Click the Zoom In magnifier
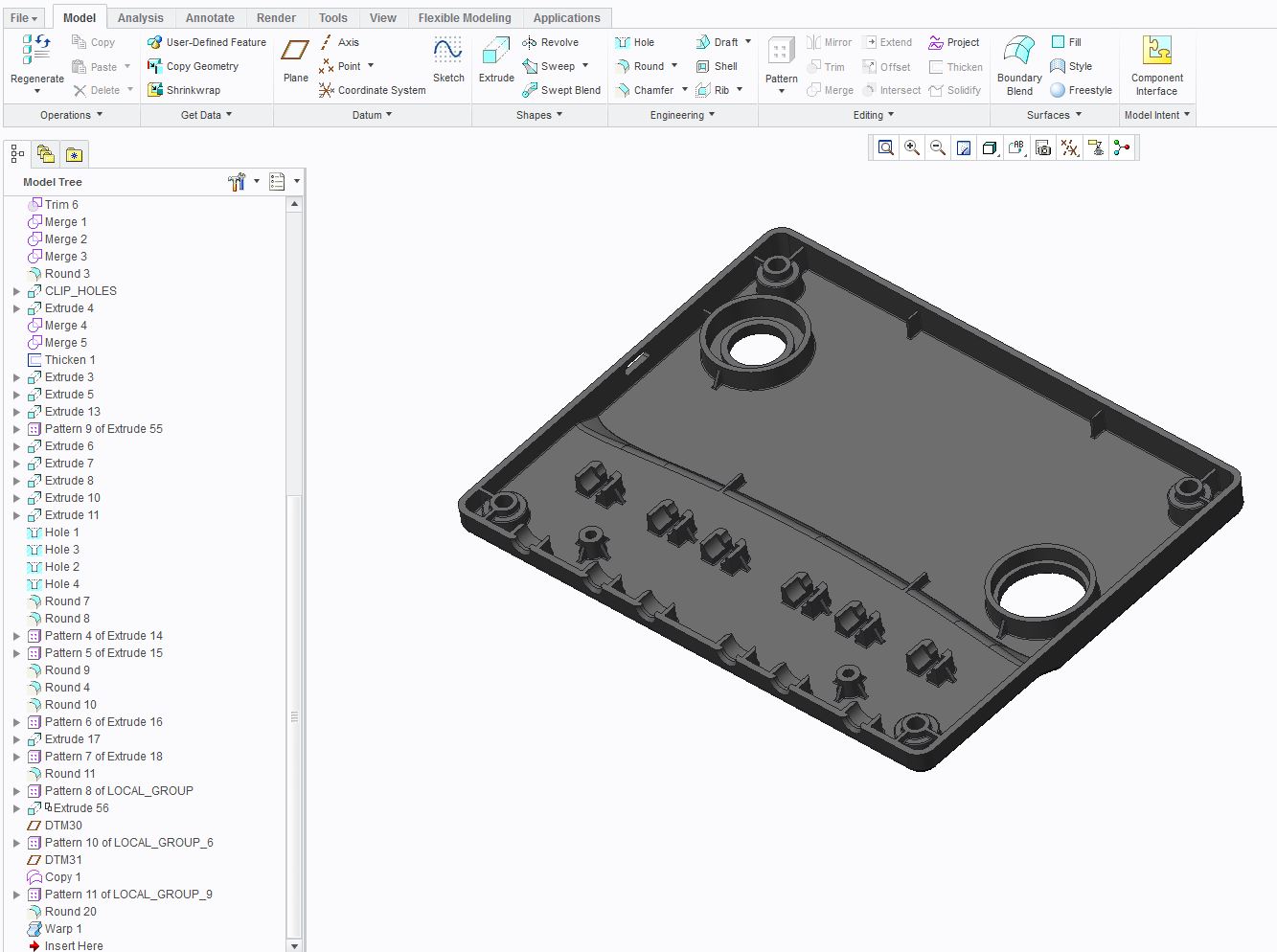Viewport: 1277px width, 952px height. (x=912, y=147)
